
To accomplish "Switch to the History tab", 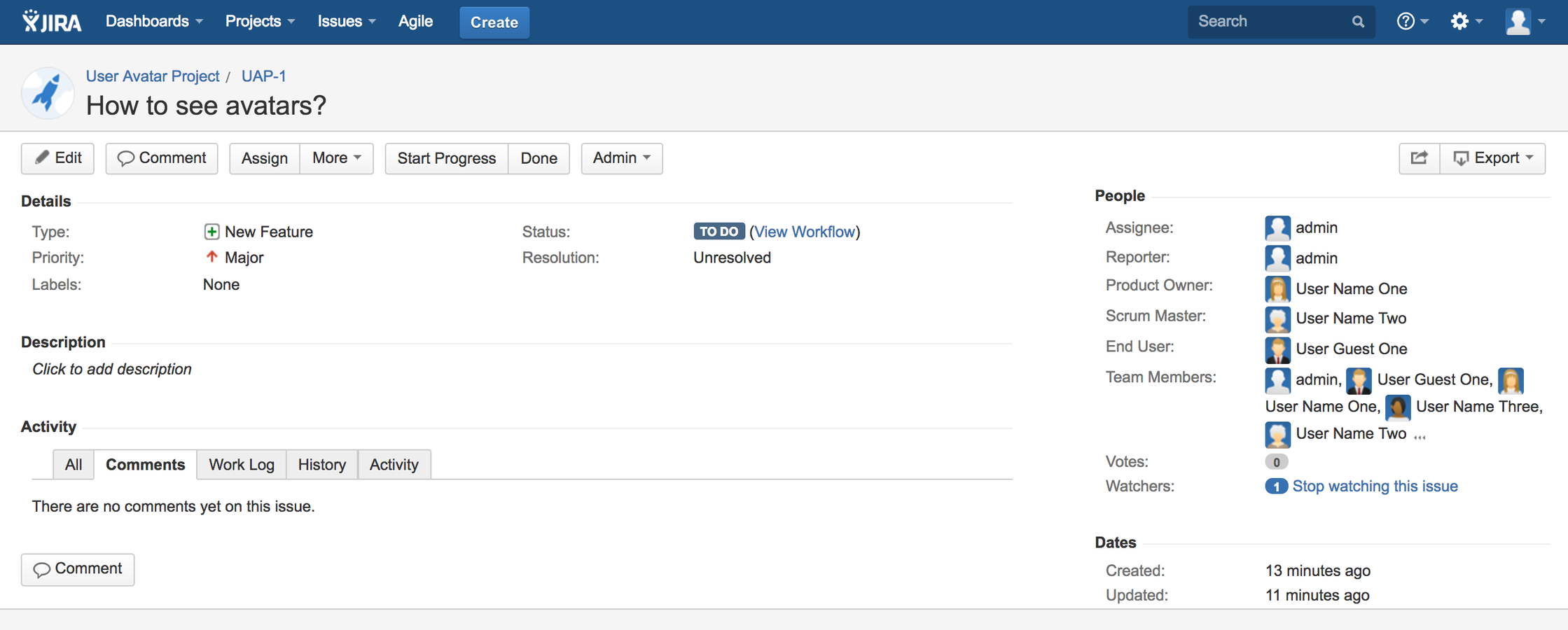I will coord(322,465).
